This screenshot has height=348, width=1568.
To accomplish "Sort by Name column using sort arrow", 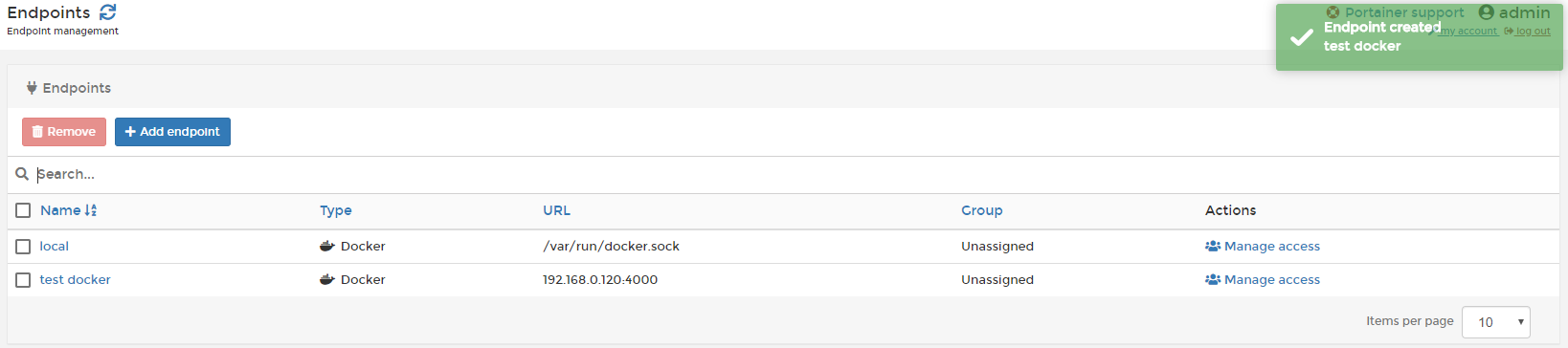I will click(91, 210).
